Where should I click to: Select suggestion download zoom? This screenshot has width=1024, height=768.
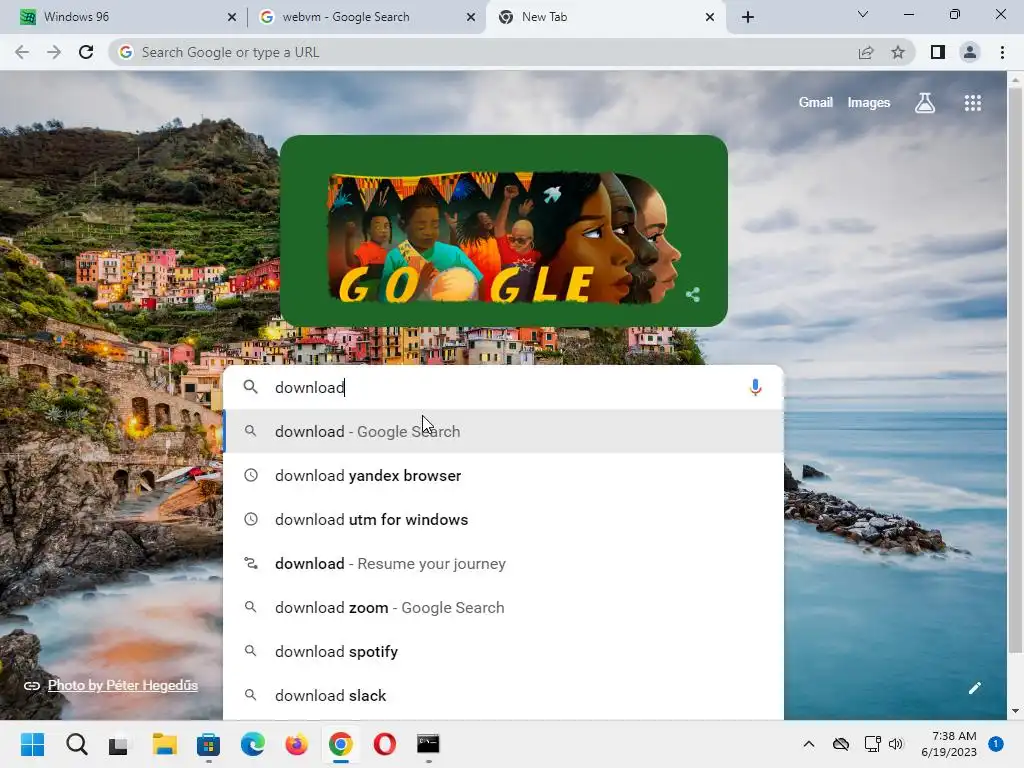click(504, 607)
